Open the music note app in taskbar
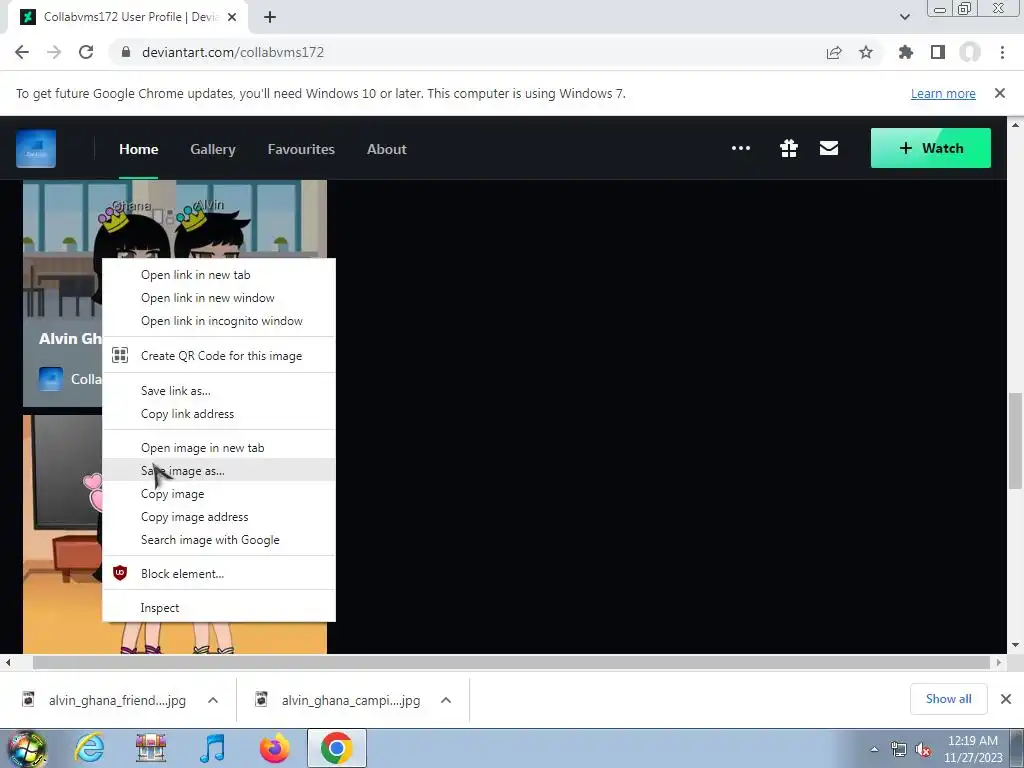1024x768 pixels. click(212, 748)
